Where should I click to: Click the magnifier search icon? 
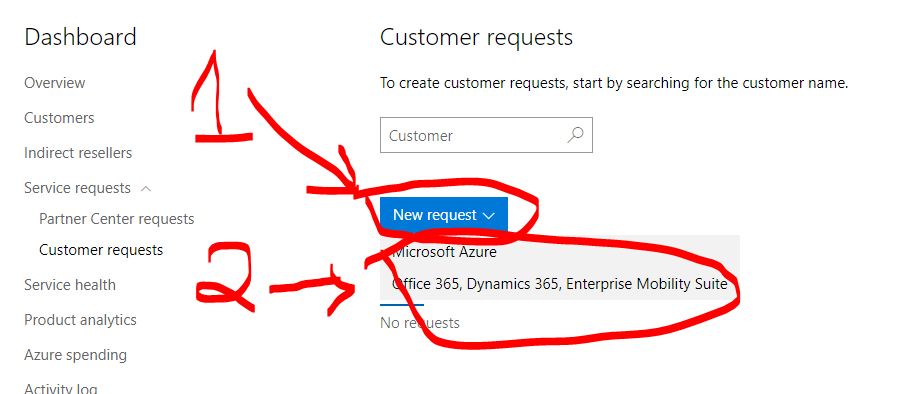[x=575, y=135]
